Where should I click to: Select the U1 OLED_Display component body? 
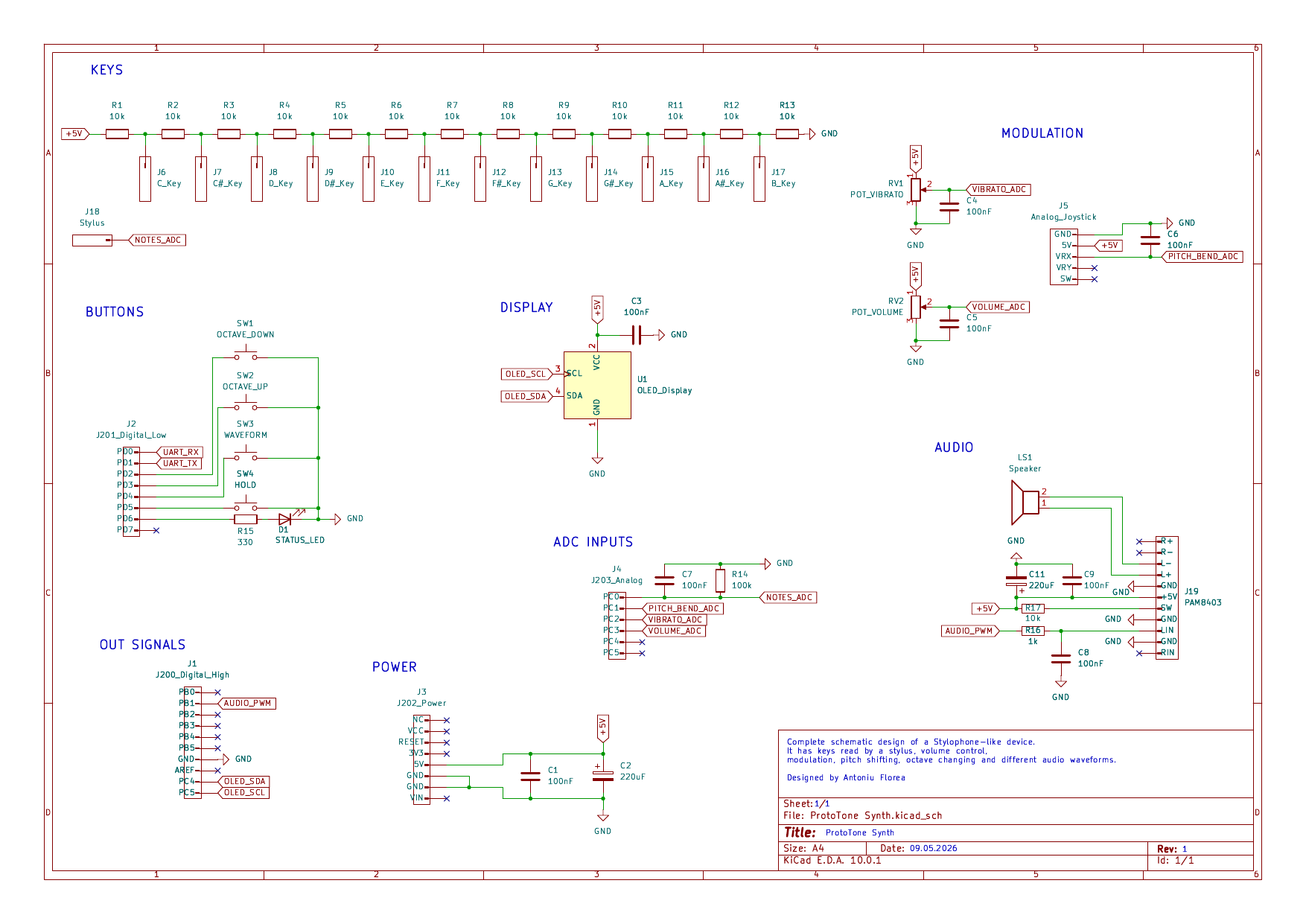click(597, 385)
